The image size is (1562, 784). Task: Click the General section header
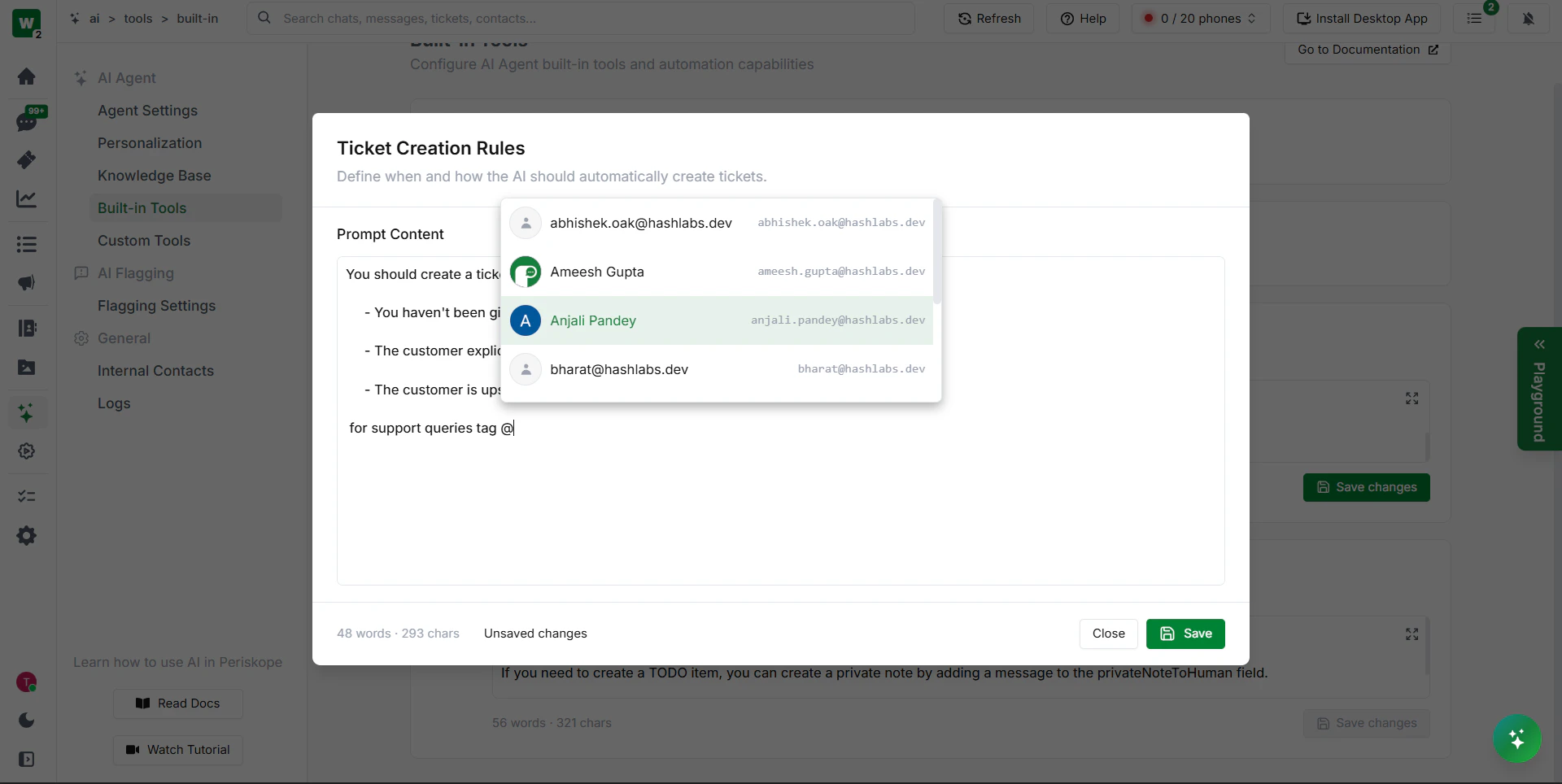pos(124,338)
